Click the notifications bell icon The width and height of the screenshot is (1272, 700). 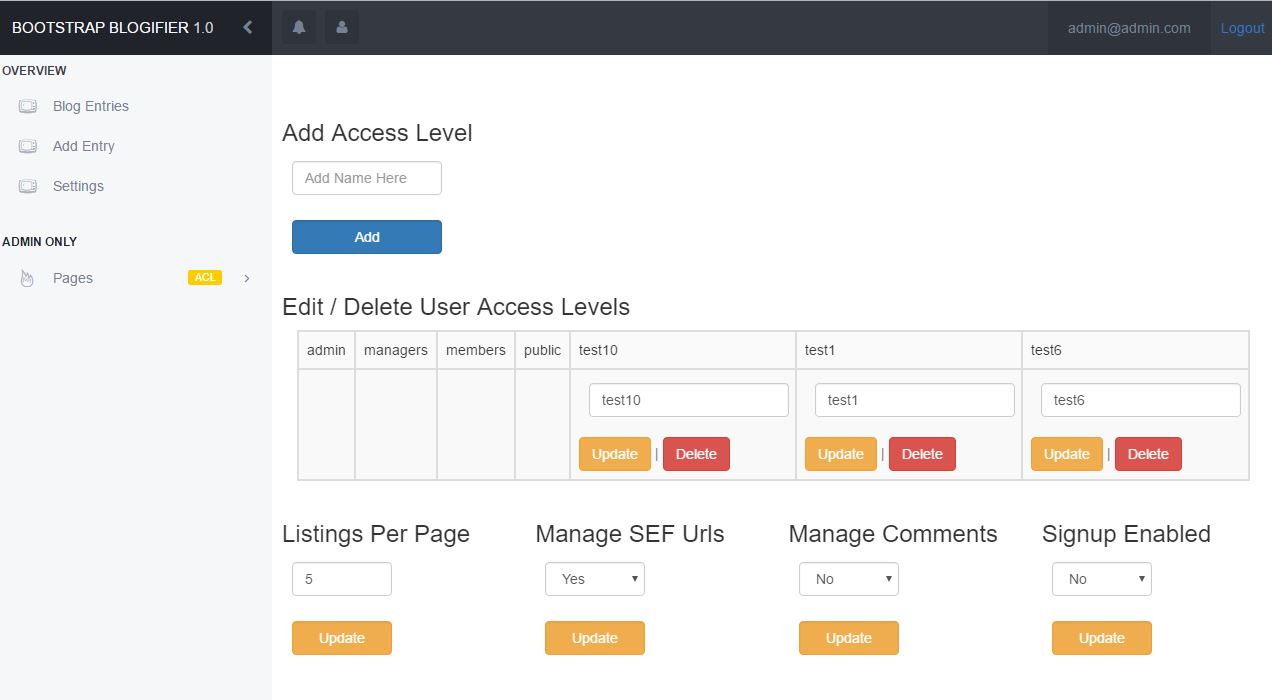298,28
